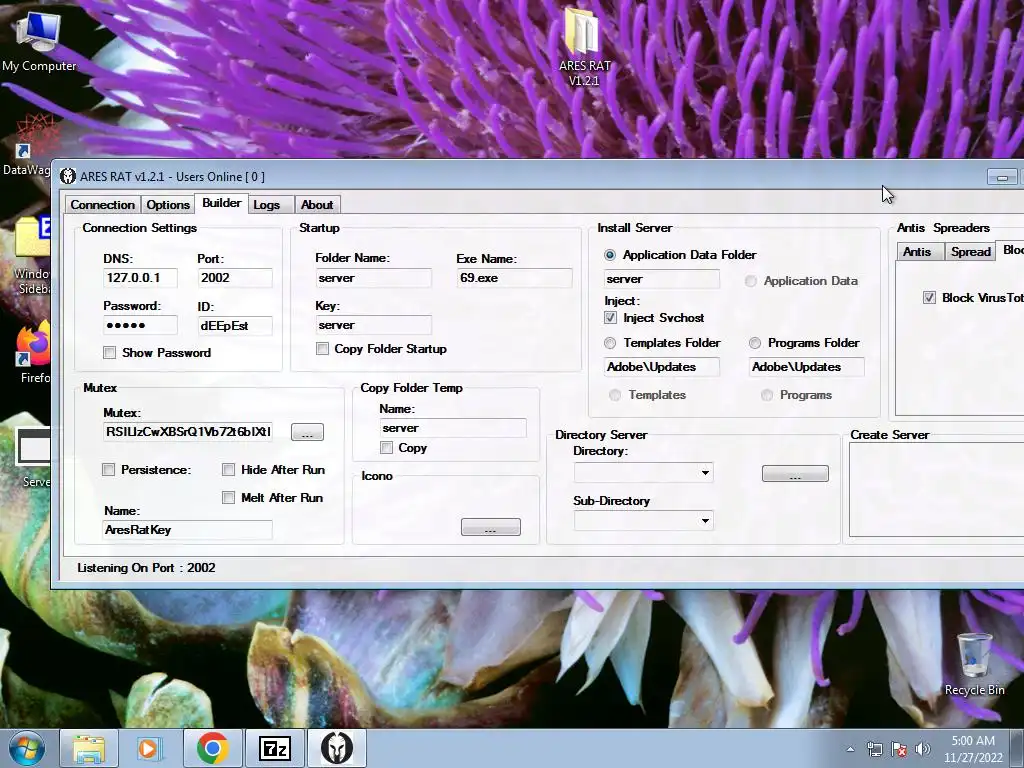
Task: Click the taskbar clock showing 5:00 AM
Action: tap(973, 749)
